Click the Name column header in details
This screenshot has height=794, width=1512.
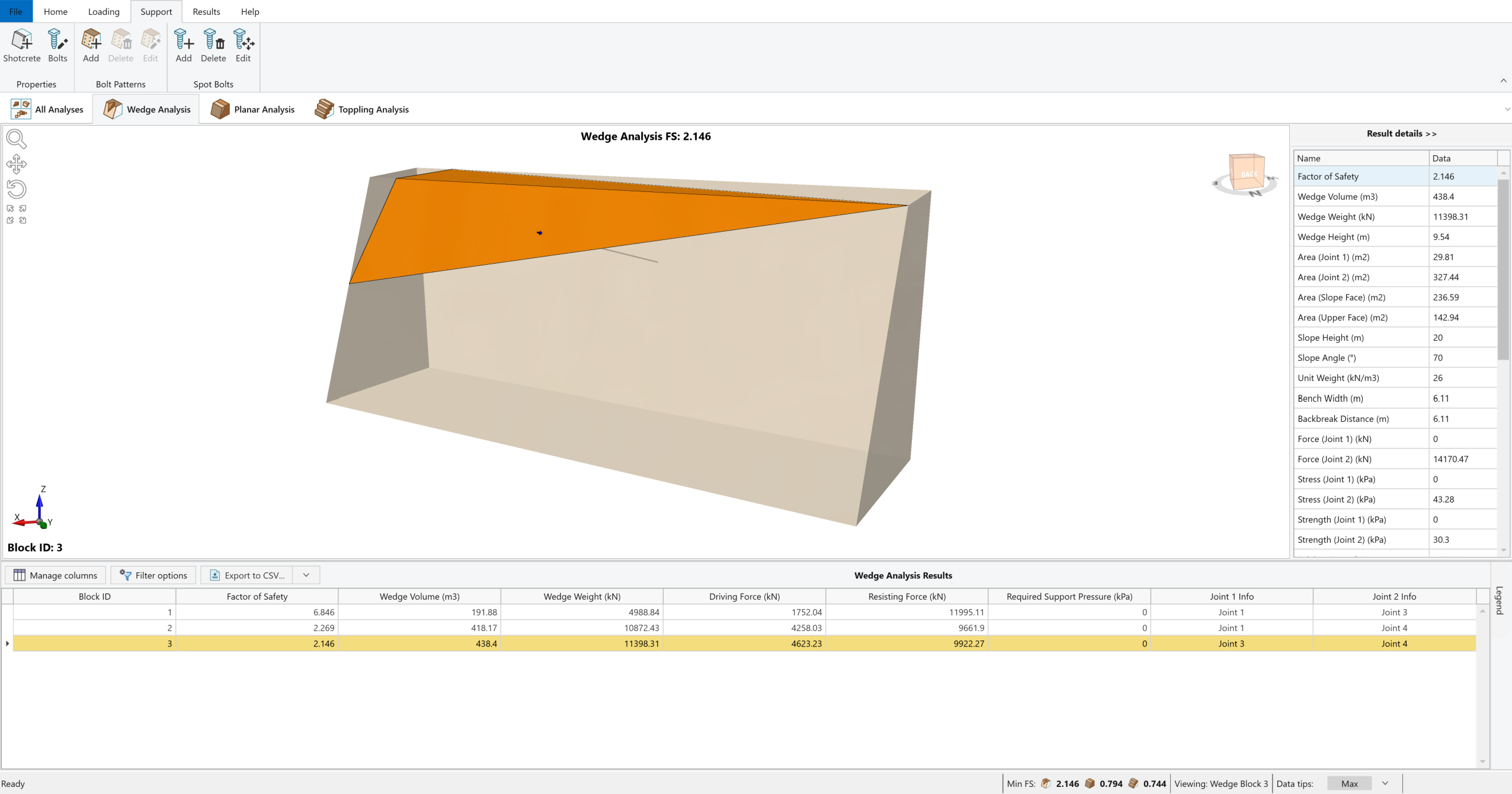pyautogui.click(x=1361, y=158)
